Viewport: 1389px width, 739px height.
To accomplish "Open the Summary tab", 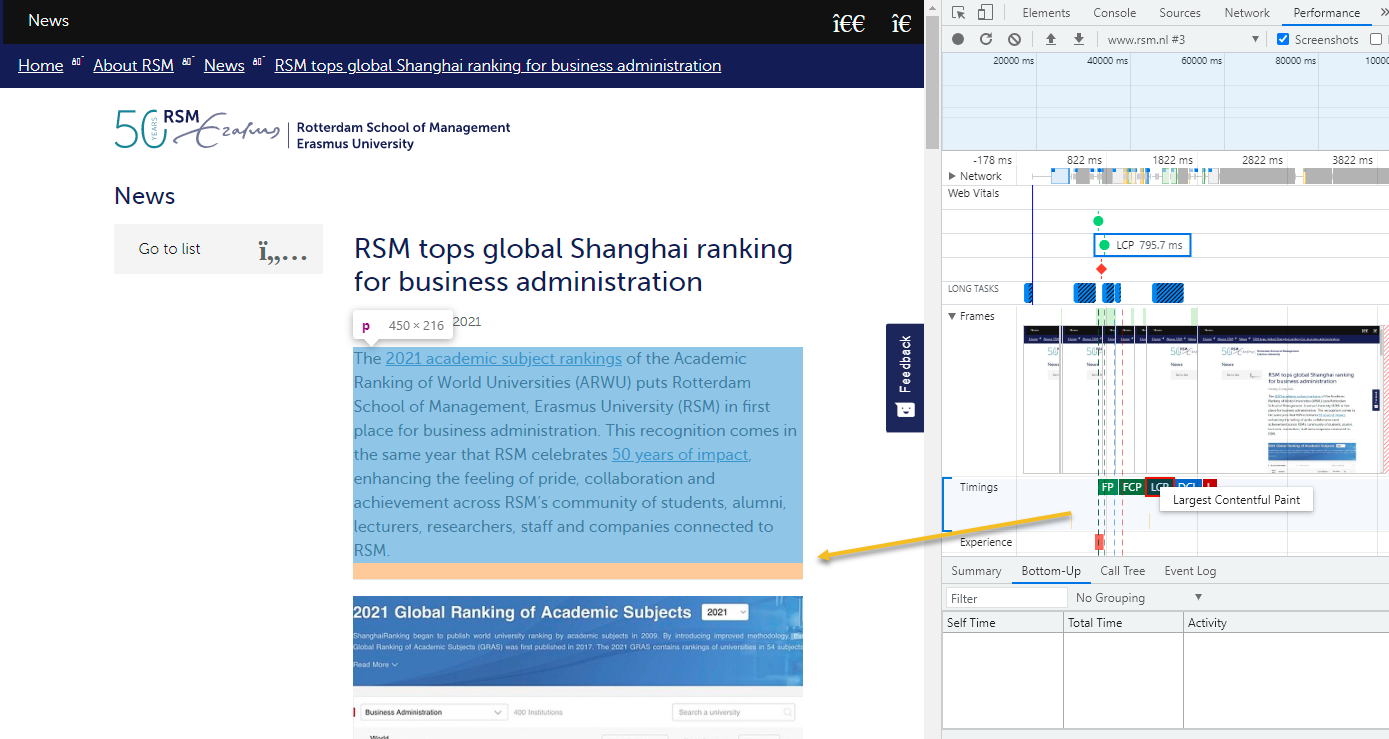I will coord(976,571).
